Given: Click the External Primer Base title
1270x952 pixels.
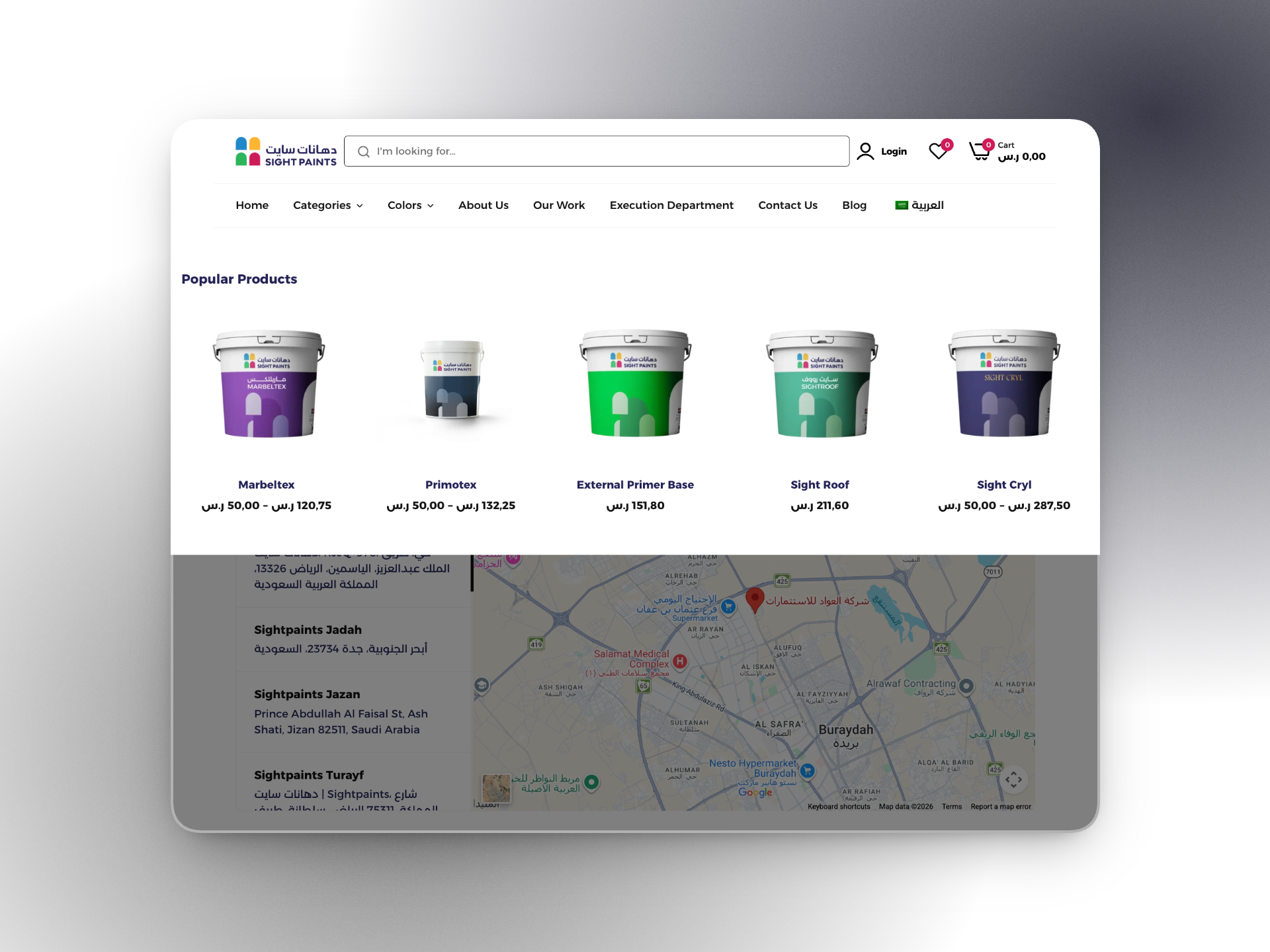Looking at the screenshot, I should coord(635,485).
